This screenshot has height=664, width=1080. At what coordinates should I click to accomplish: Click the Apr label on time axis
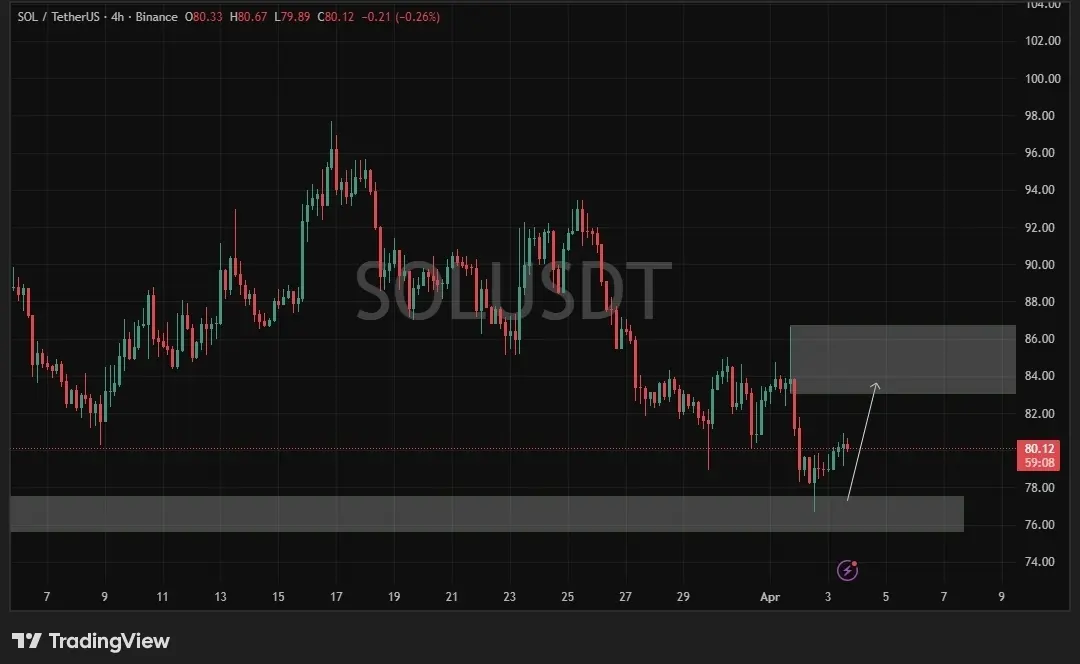point(769,597)
